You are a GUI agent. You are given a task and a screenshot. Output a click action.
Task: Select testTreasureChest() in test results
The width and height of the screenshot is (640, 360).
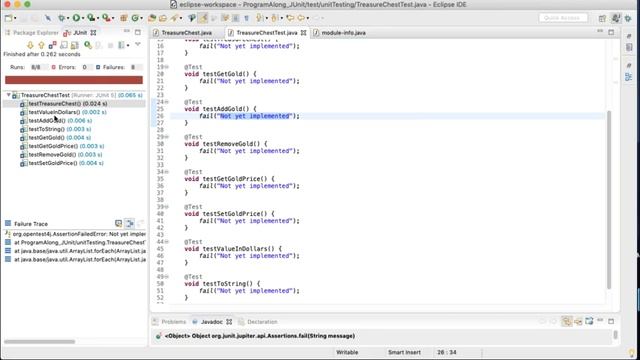(68, 104)
